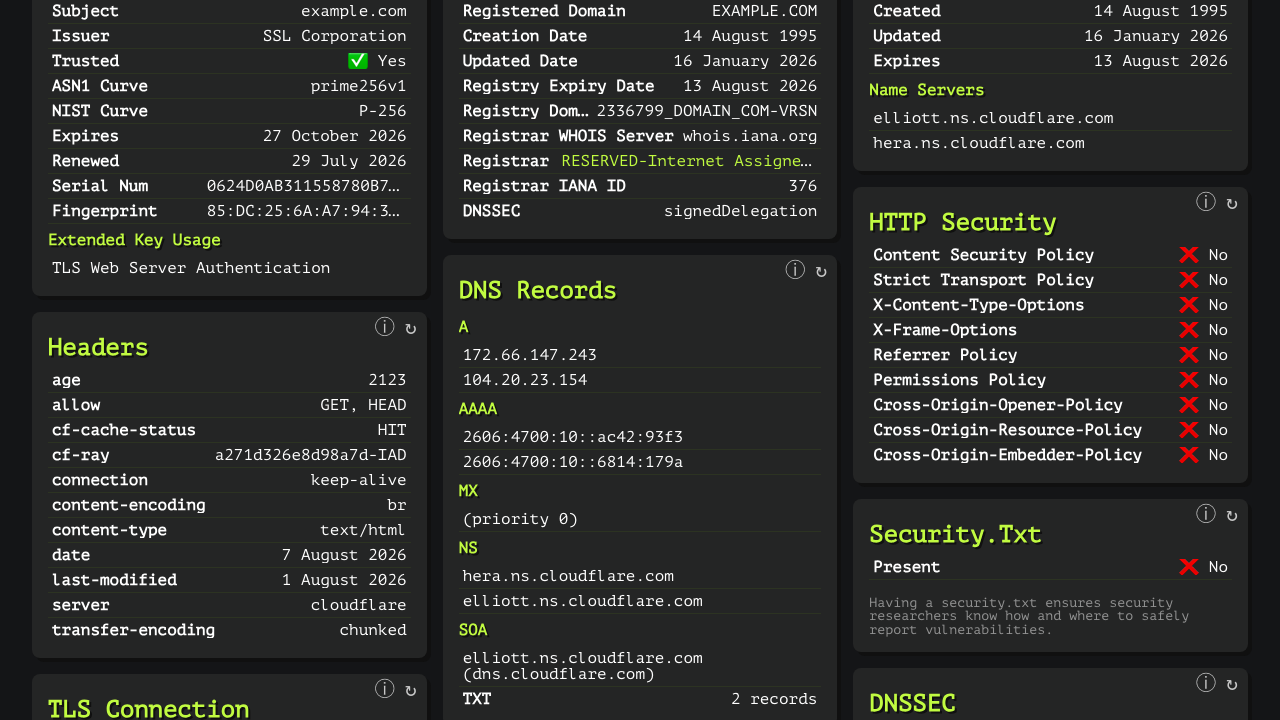Select hera.ns.cloudflare.com under Name Servers

tap(979, 143)
